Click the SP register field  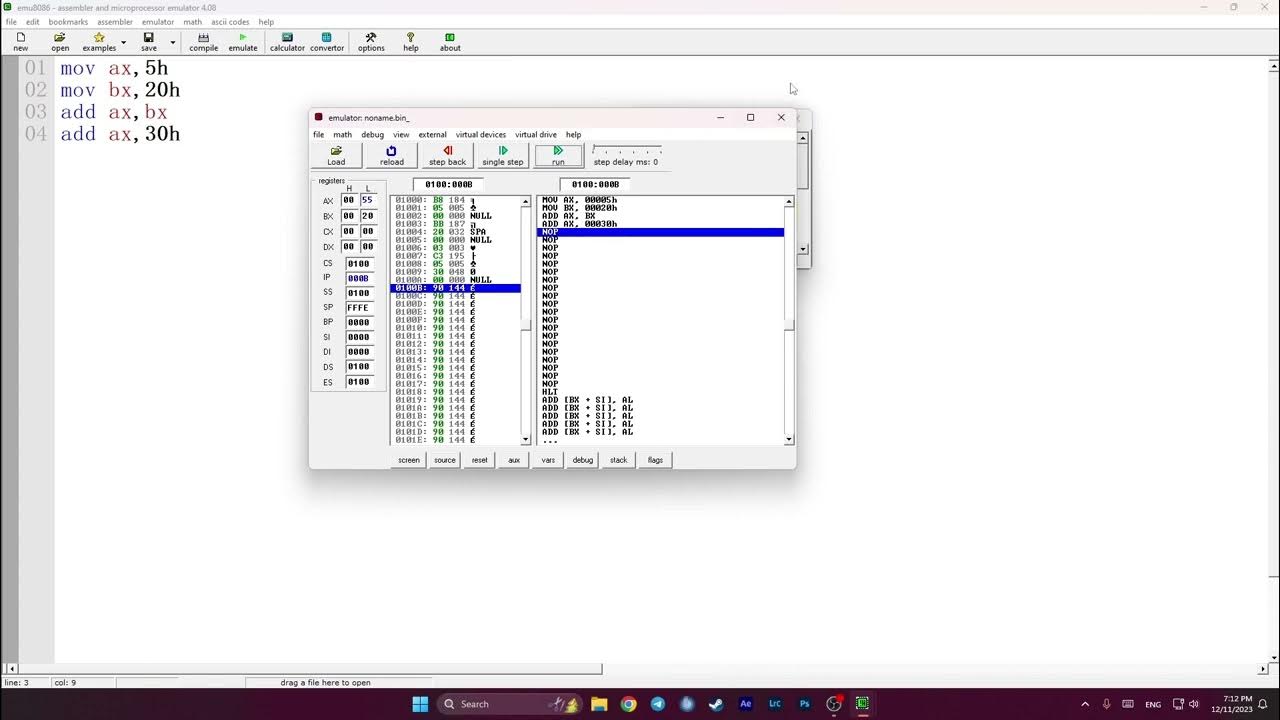coord(359,308)
